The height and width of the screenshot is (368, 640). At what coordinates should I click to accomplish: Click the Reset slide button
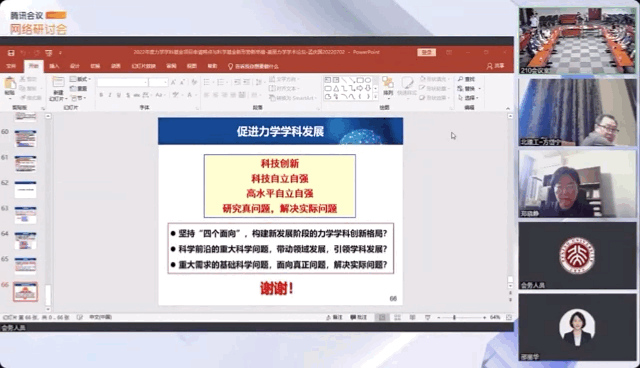click(79, 88)
